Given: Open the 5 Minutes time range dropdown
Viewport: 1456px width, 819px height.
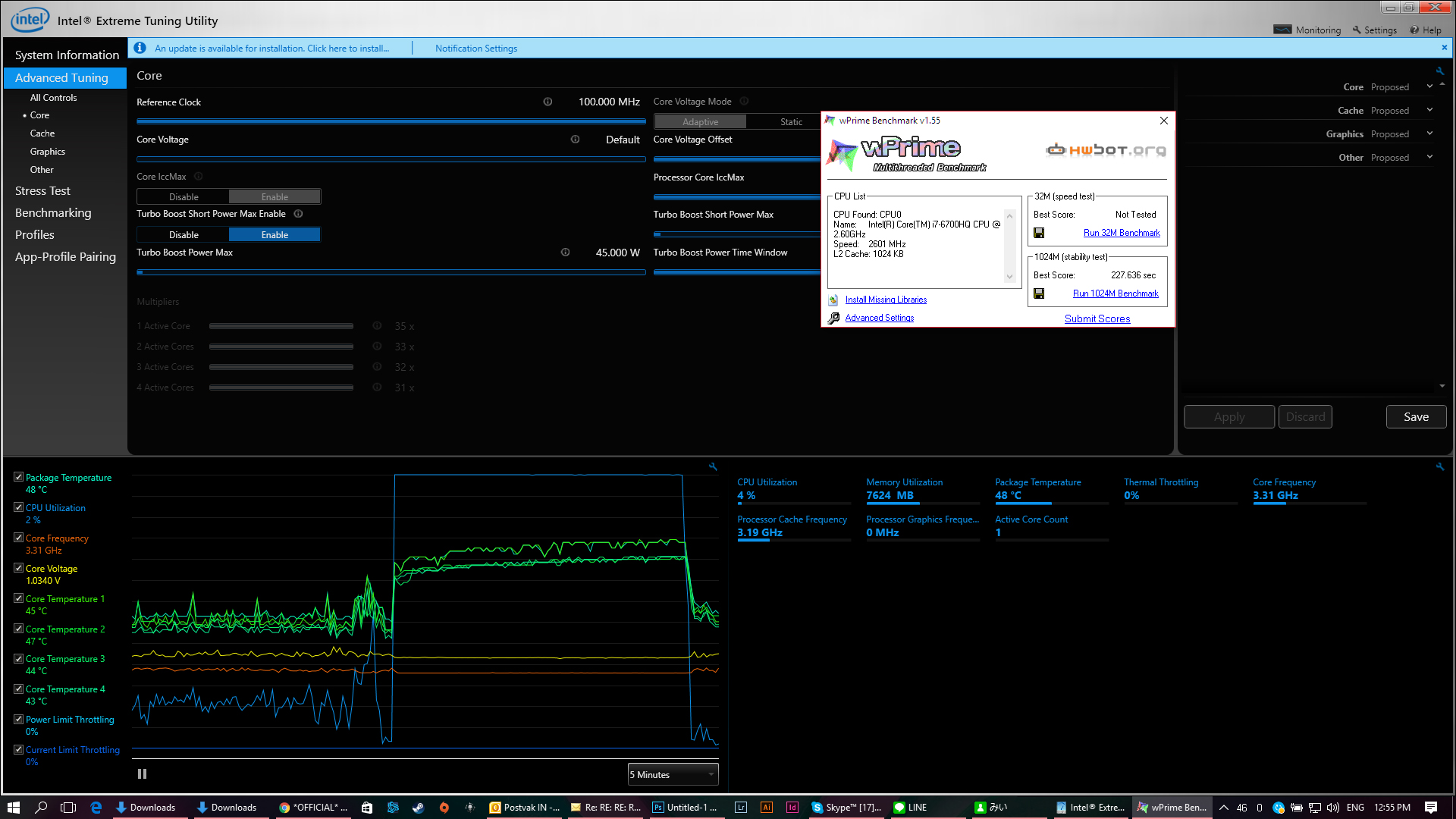Looking at the screenshot, I should tap(673, 774).
